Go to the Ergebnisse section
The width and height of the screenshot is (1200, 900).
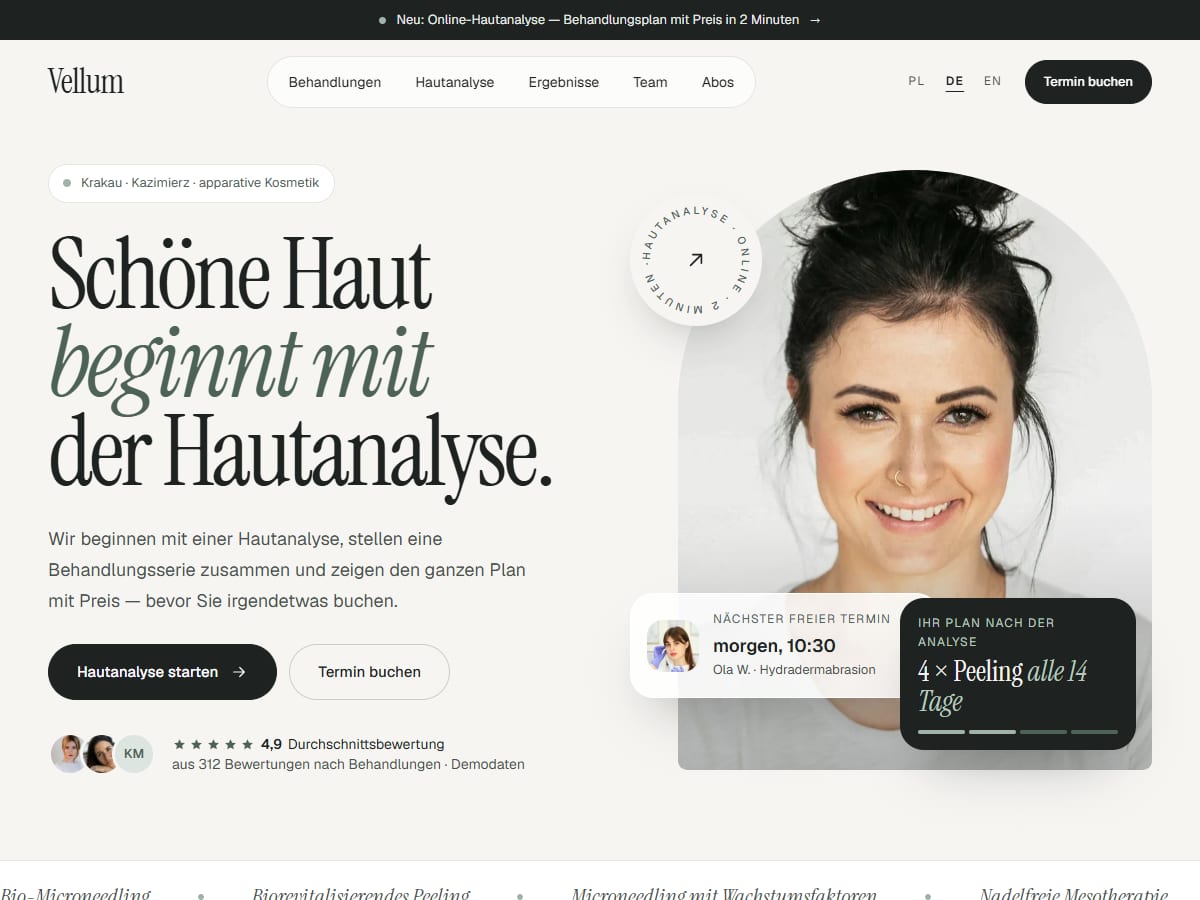click(564, 82)
